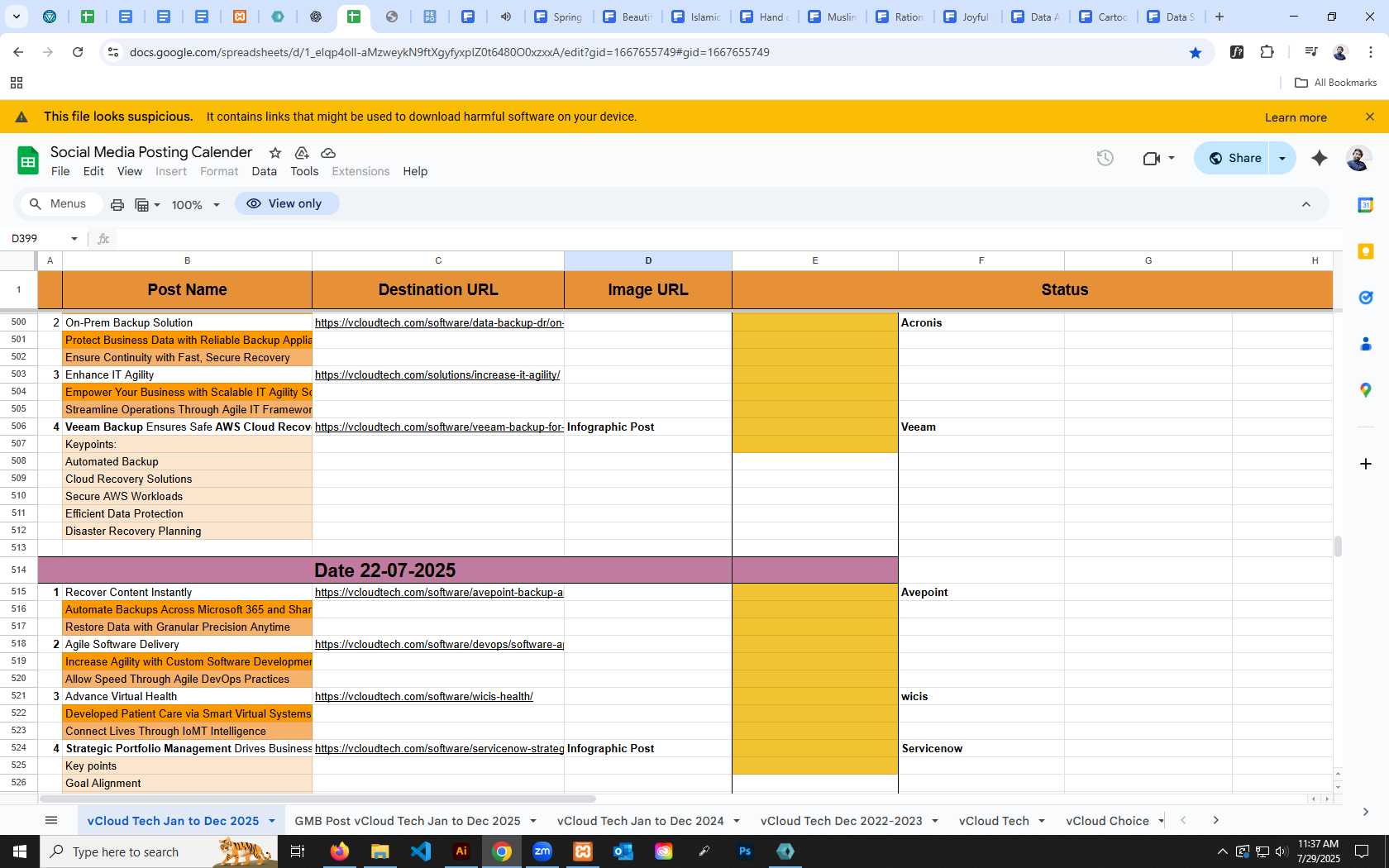Image resolution: width=1389 pixels, height=868 pixels.
Task: Open Google Maps side panel icon
Action: (x=1366, y=390)
